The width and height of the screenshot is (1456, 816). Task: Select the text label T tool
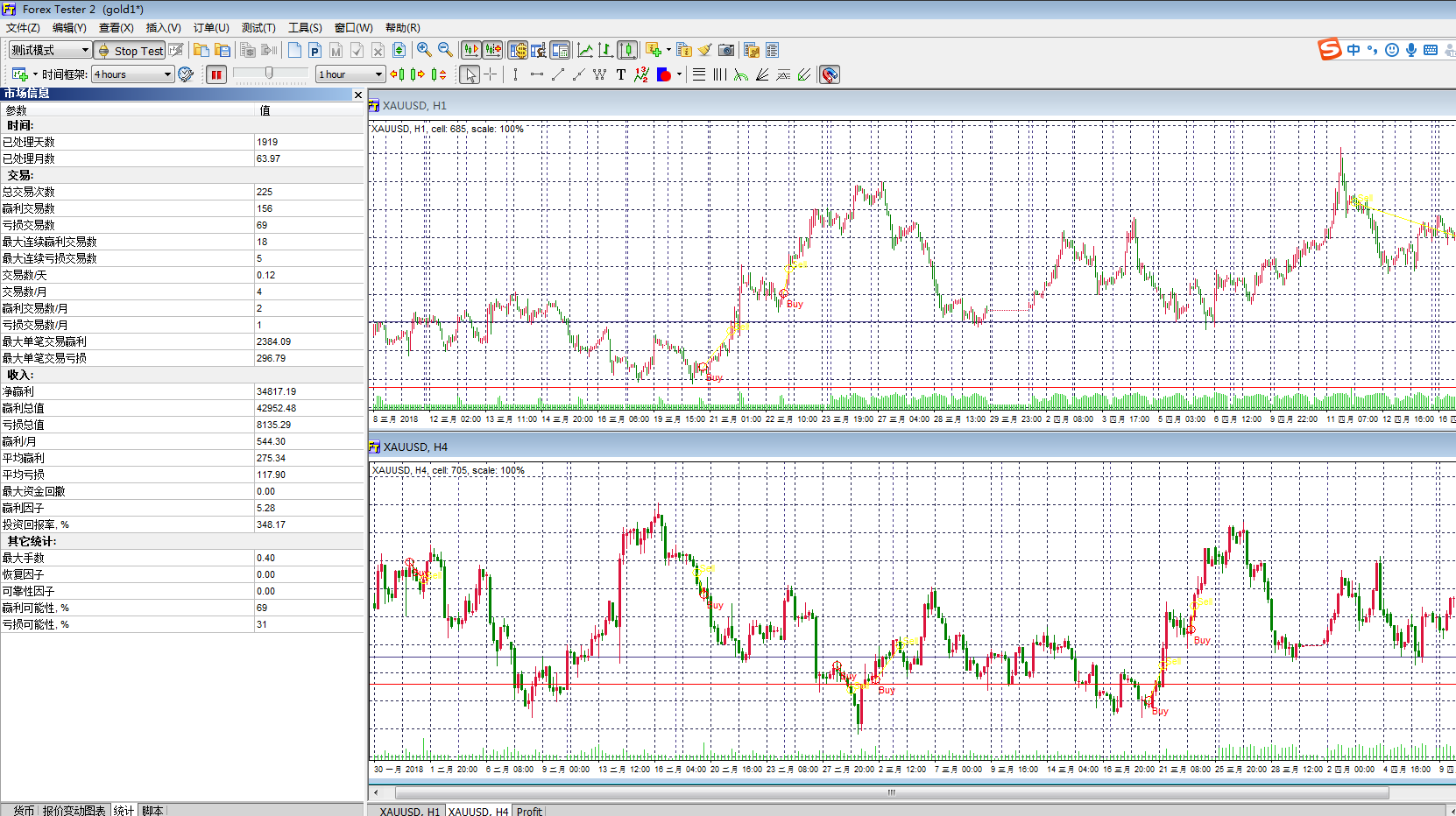(621, 74)
